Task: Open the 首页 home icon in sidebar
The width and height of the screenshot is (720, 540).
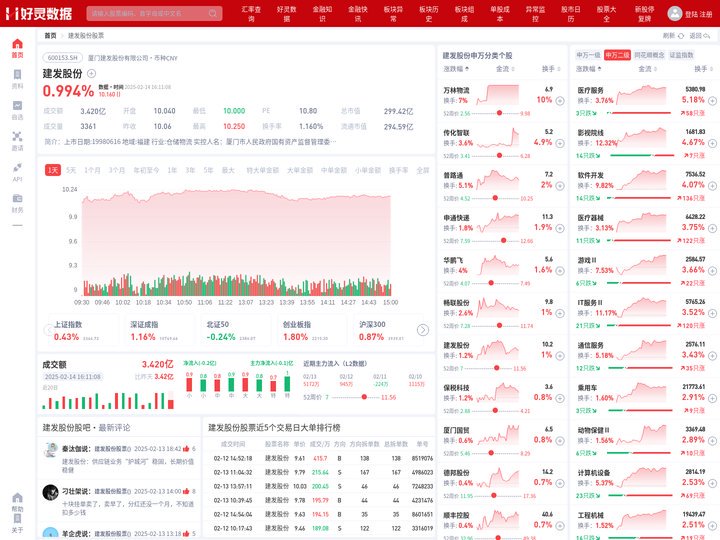Action: [17, 44]
